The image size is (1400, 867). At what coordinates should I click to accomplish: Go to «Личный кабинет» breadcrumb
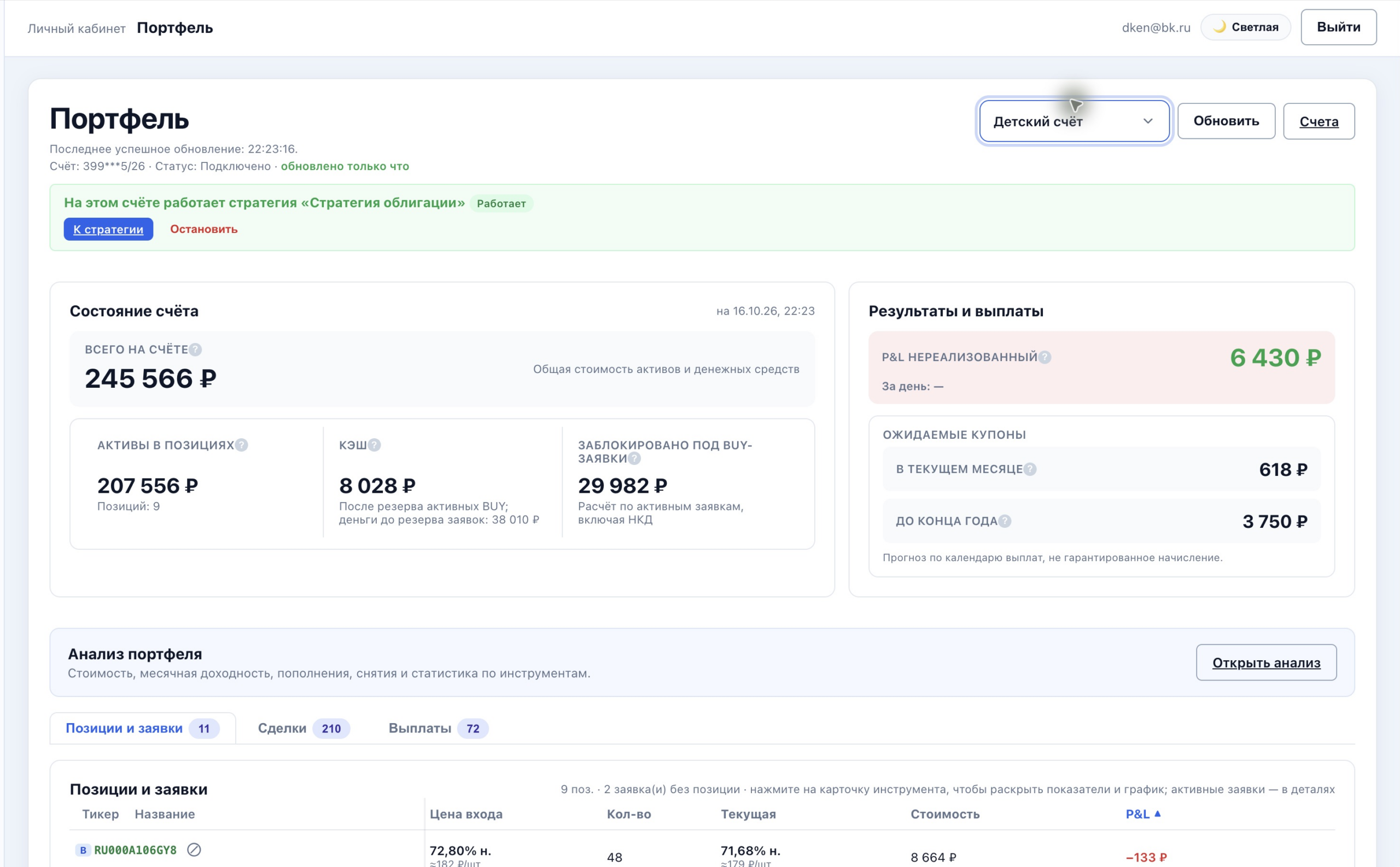pyautogui.click(x=76, y=28)
